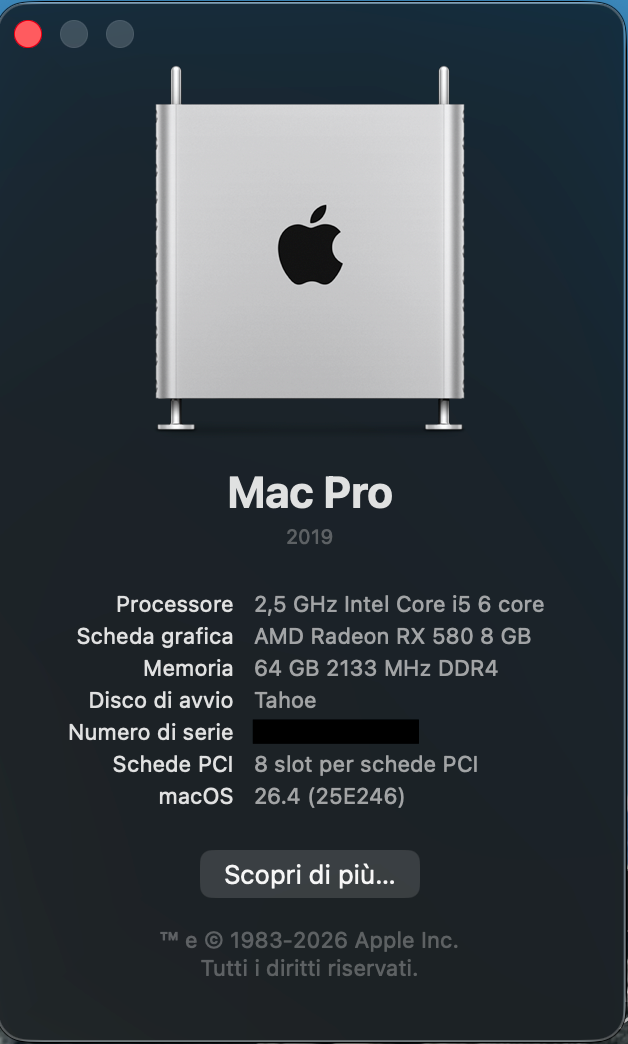Viewport: 628px width, 1044px height.
Task: Select the 64 GB 2133 MHz DDR4 value
Action: tap(376, 668)
